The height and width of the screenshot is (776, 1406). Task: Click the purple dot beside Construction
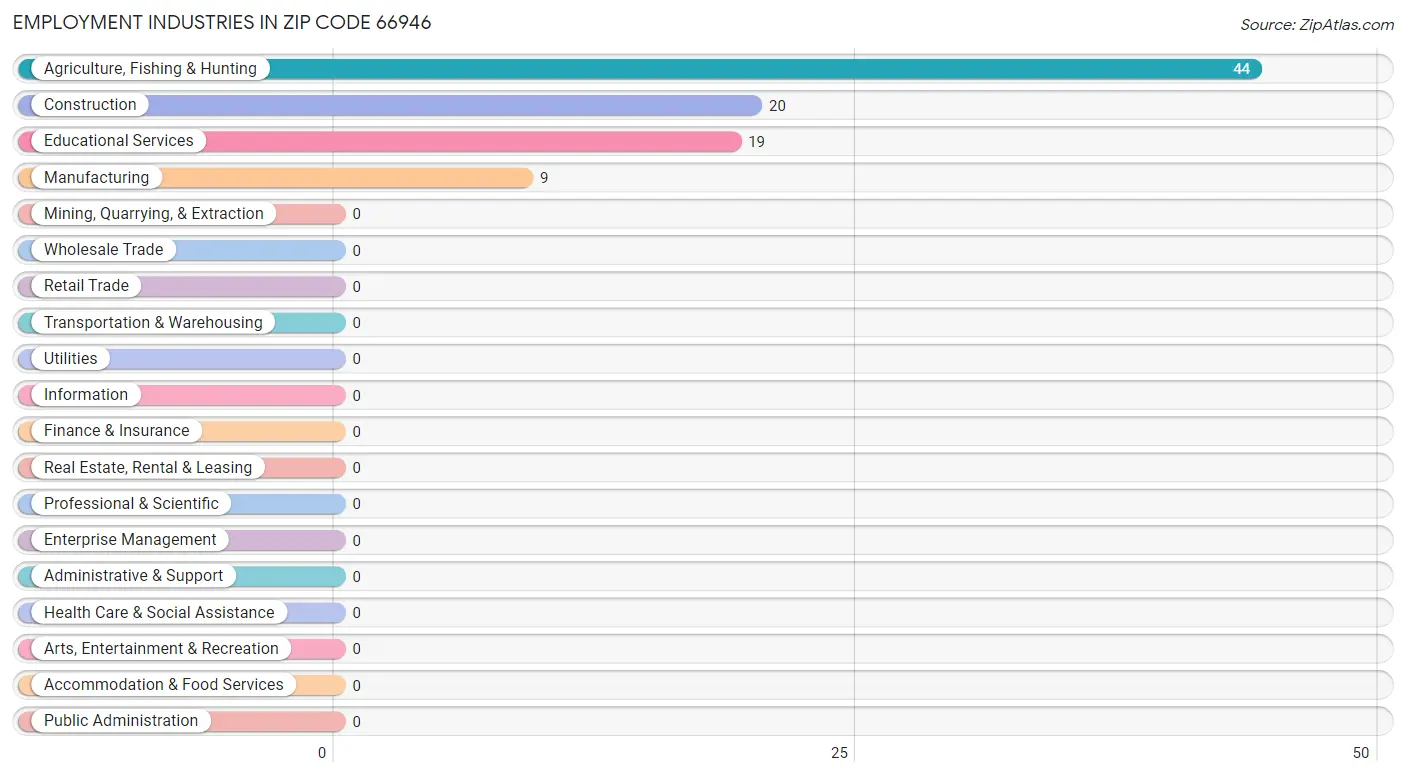click(27, 105)
